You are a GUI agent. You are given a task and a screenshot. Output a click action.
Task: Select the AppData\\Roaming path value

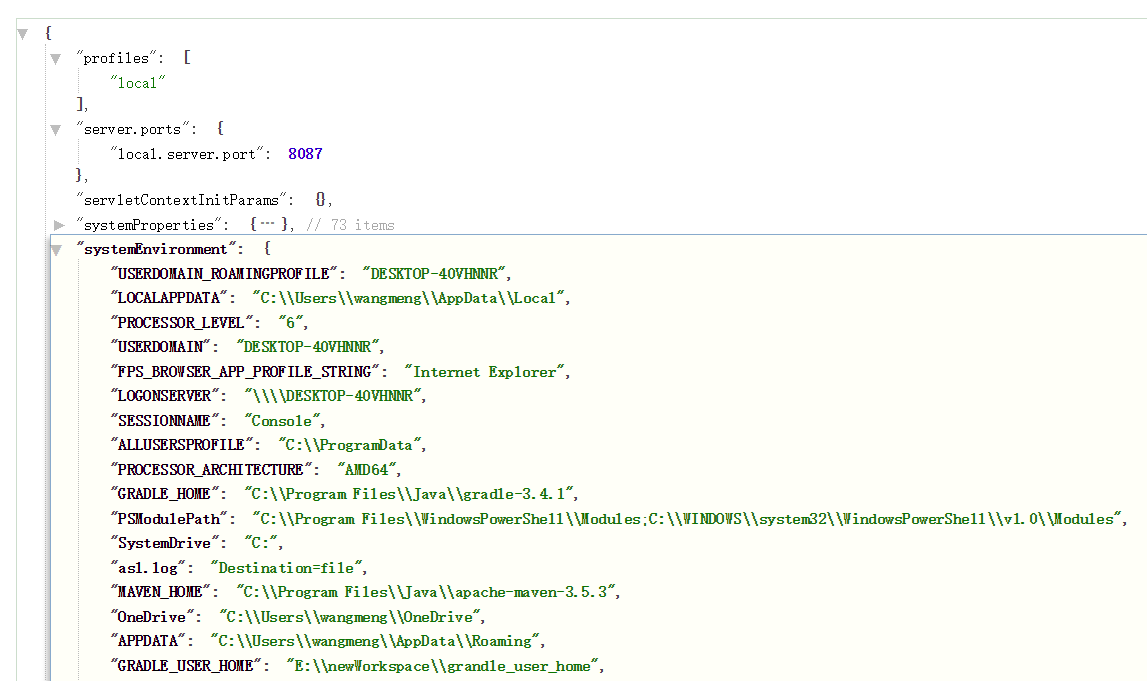click(x=375, y=641)
